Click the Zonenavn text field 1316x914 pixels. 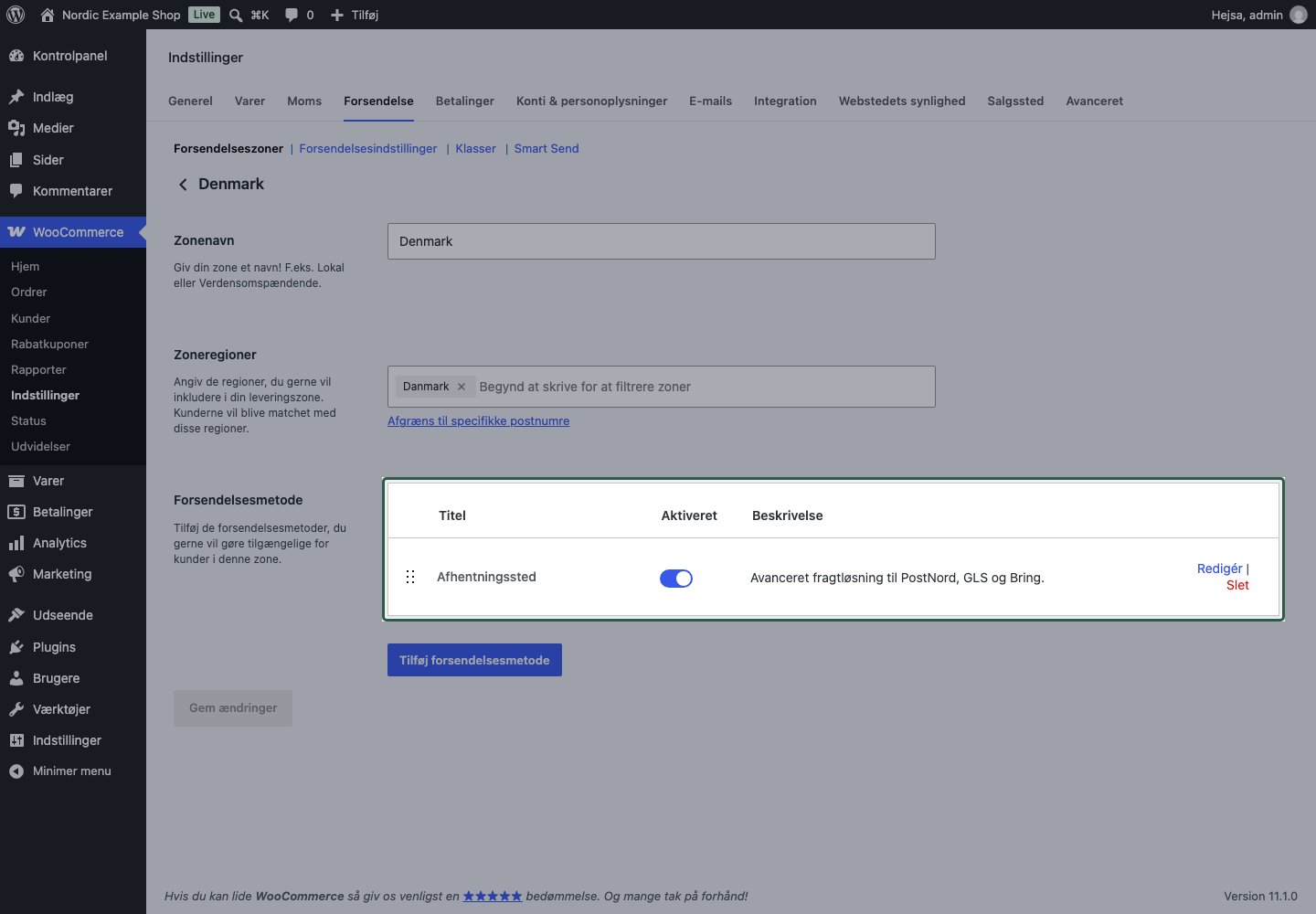coord(662,241)
